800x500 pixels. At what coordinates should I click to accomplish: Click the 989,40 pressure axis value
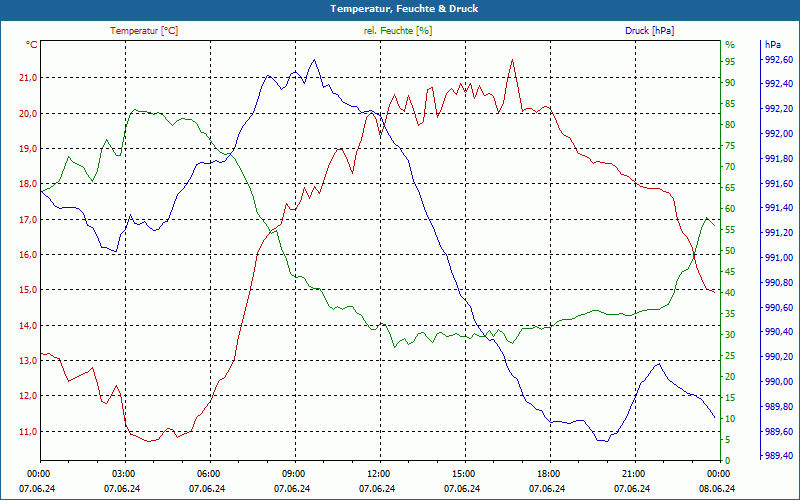pyautogui.click(x=779, y=456)
